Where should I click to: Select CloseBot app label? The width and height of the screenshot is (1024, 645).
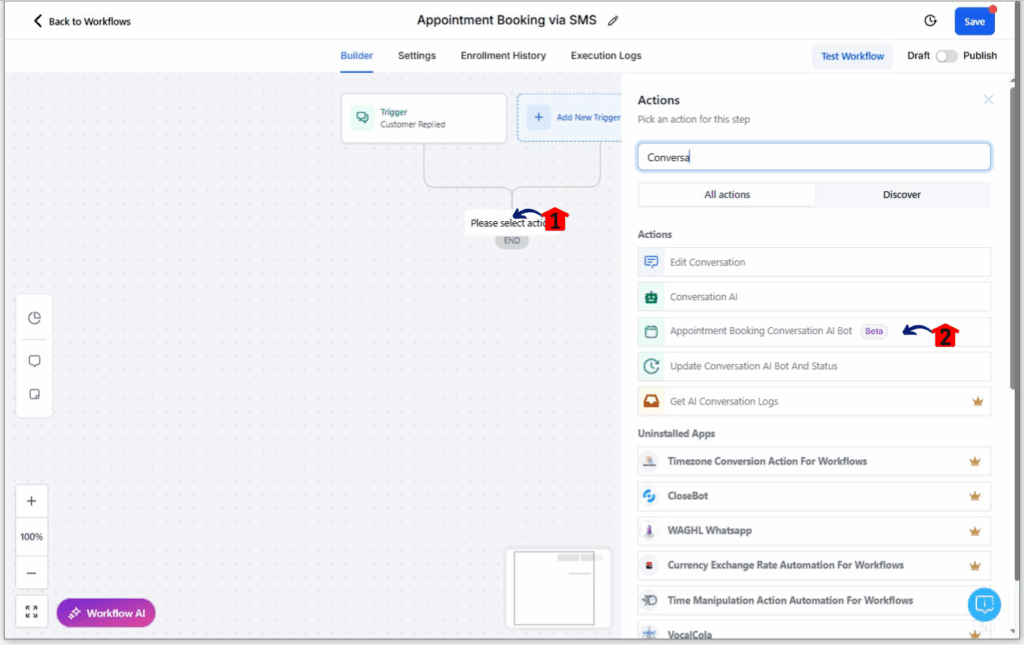[688, 496]
